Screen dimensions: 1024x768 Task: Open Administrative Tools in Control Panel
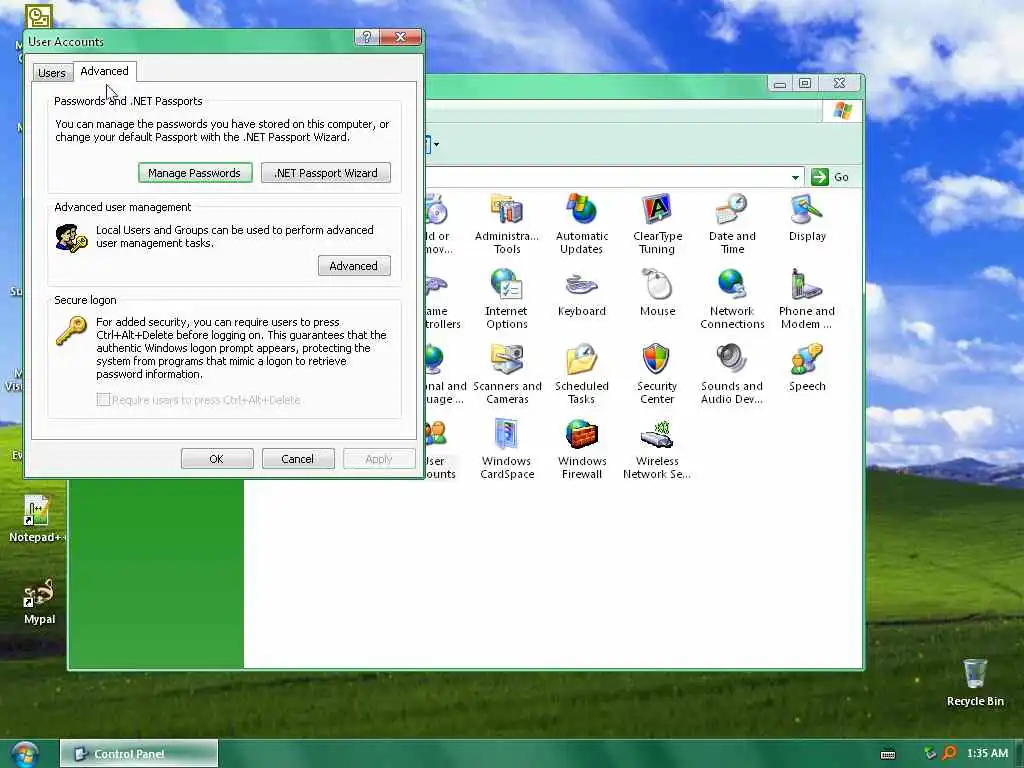coord(507,223)
